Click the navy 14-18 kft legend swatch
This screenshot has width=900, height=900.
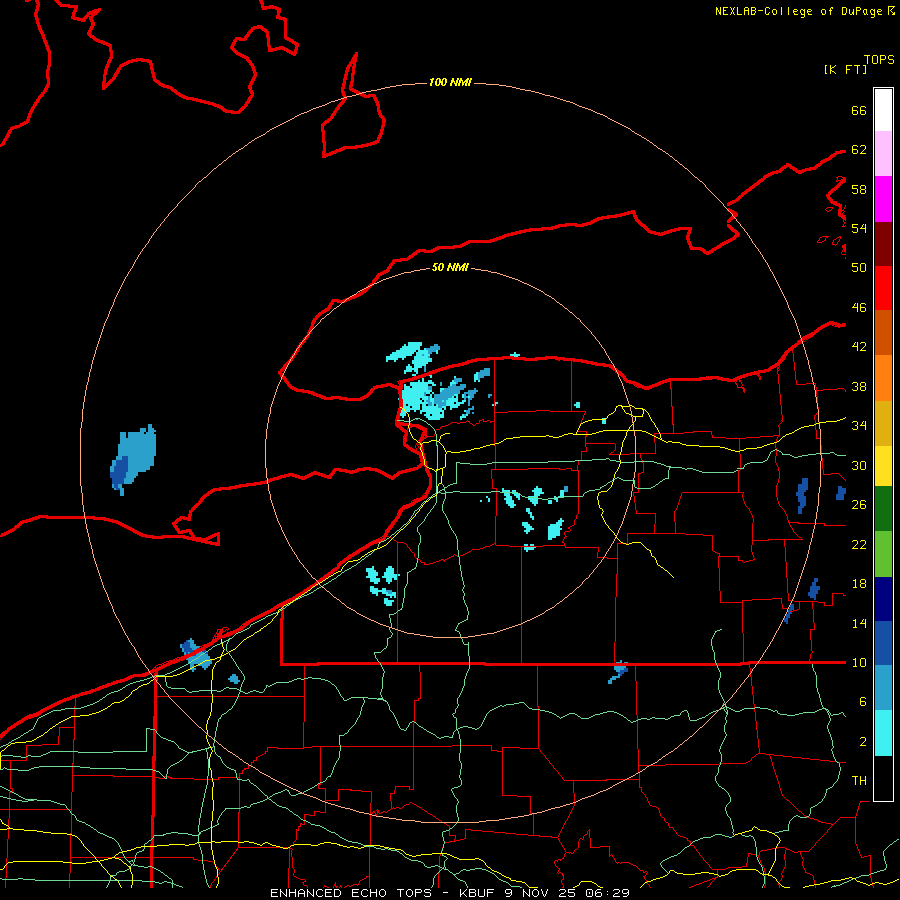pyautogui.click(x=883, y=599)
